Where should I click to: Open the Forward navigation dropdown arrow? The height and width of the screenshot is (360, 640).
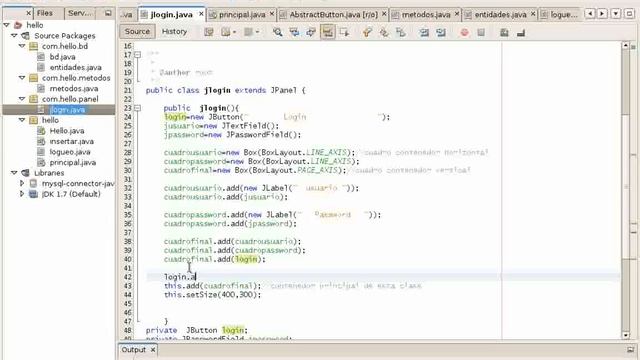(x=257, y=32)
